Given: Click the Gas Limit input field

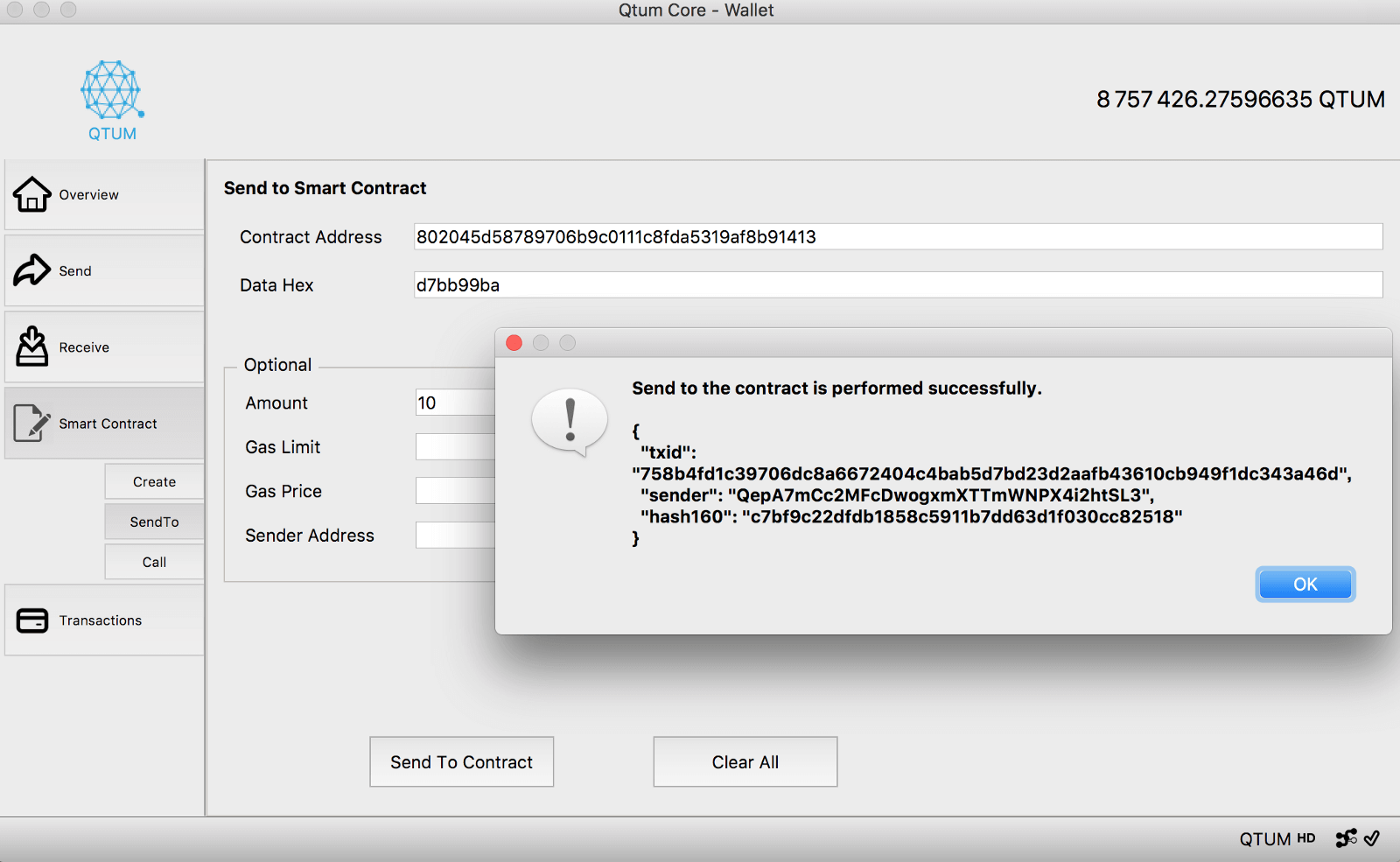Looking at the screenshot, I should [x=455, y=446].
